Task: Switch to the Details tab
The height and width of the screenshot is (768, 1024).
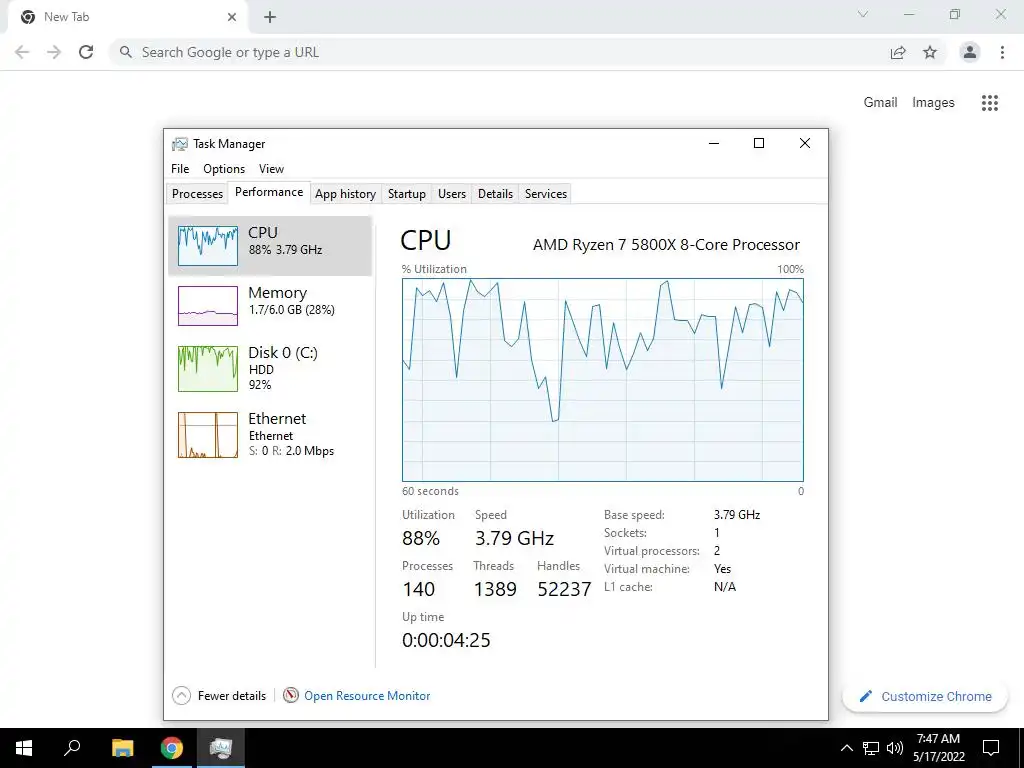Action: (495, 194)
